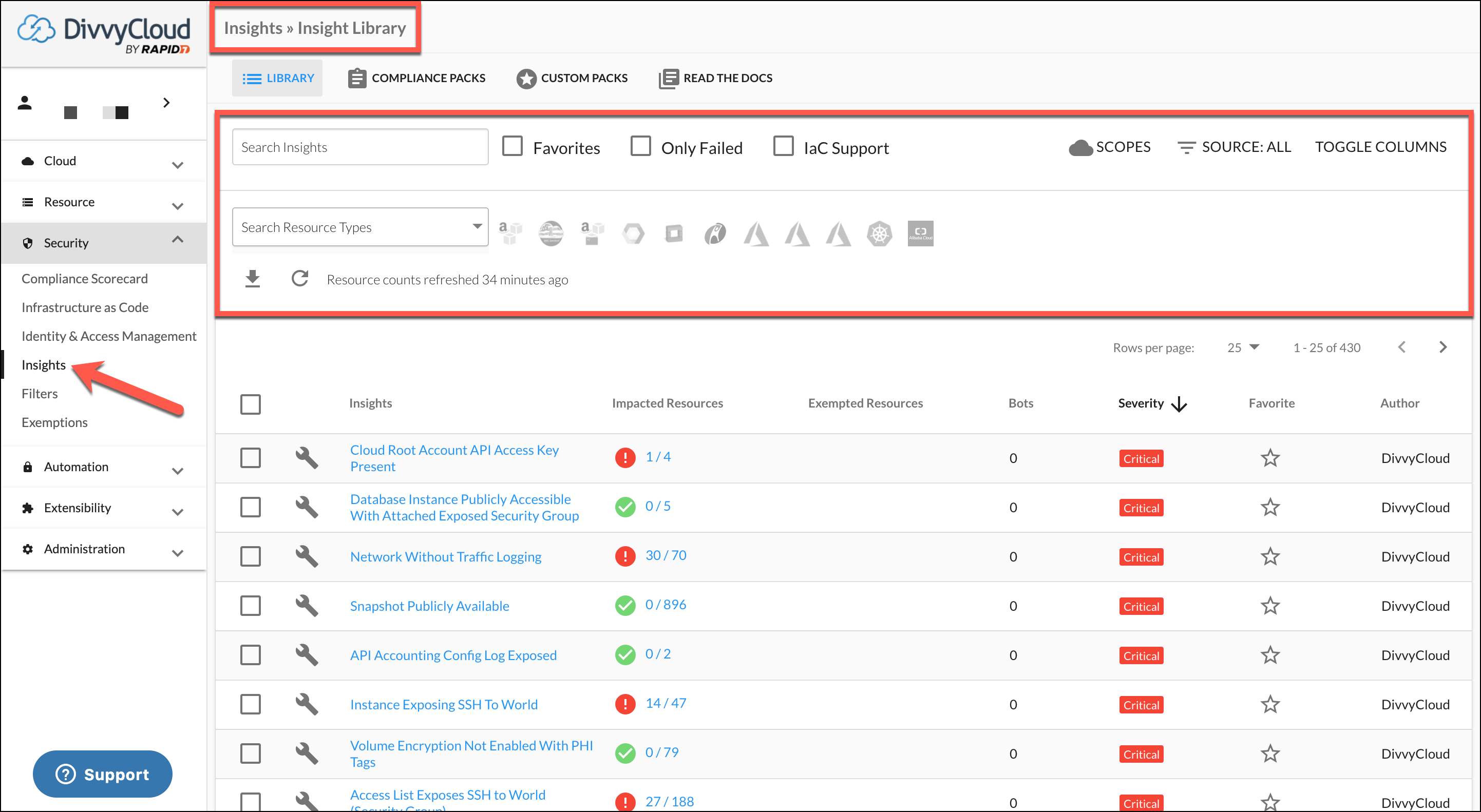Viewport: 1481px width, 812px height.
Task: Tick the IaC Support checkbox
Action: pyautogui.click(x=783, y=146)
